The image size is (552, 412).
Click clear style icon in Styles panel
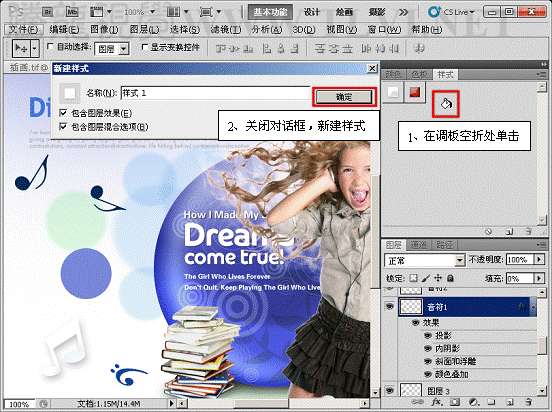coord(489,231)
